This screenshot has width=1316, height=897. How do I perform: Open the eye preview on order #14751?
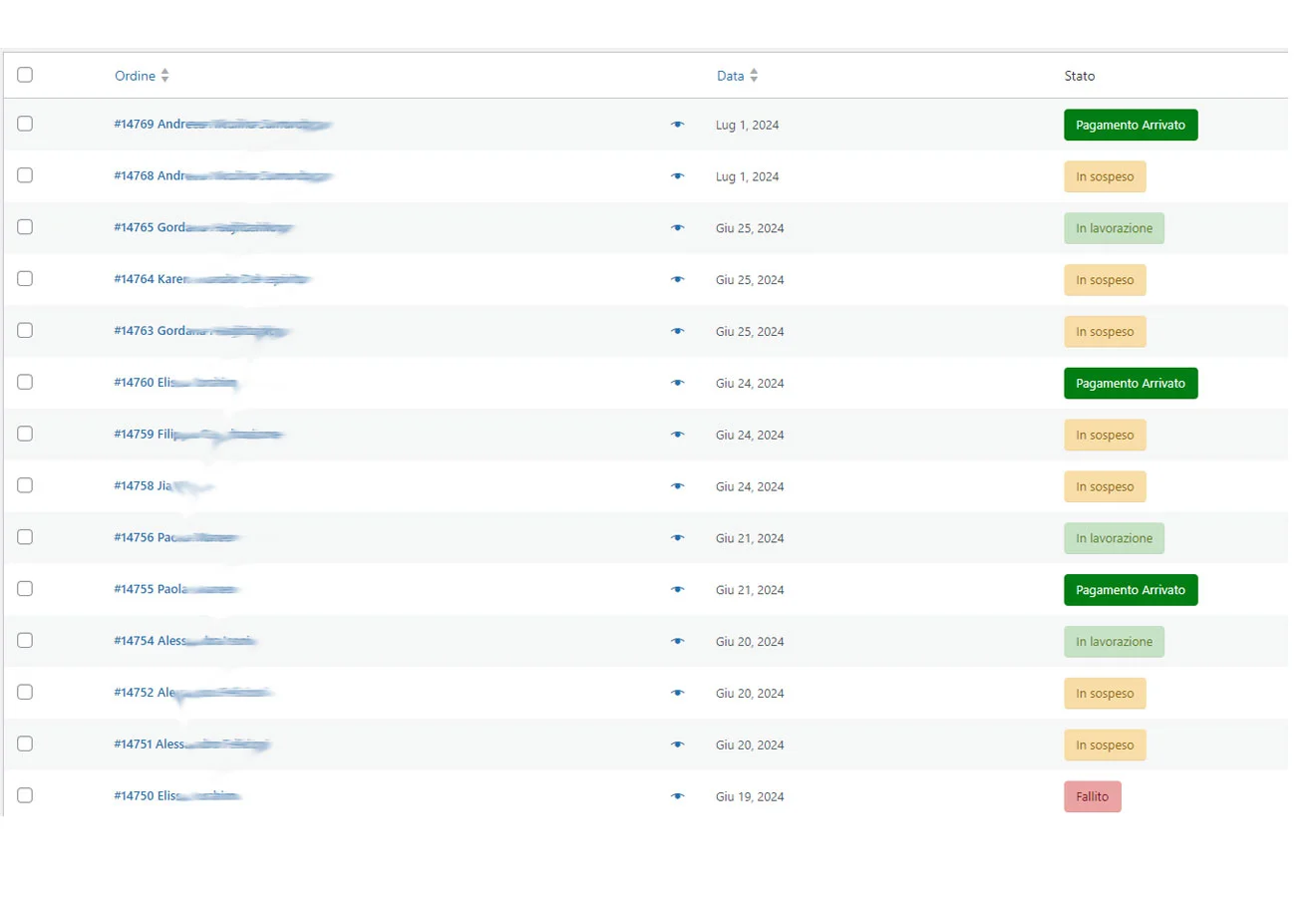click(678, 745)
